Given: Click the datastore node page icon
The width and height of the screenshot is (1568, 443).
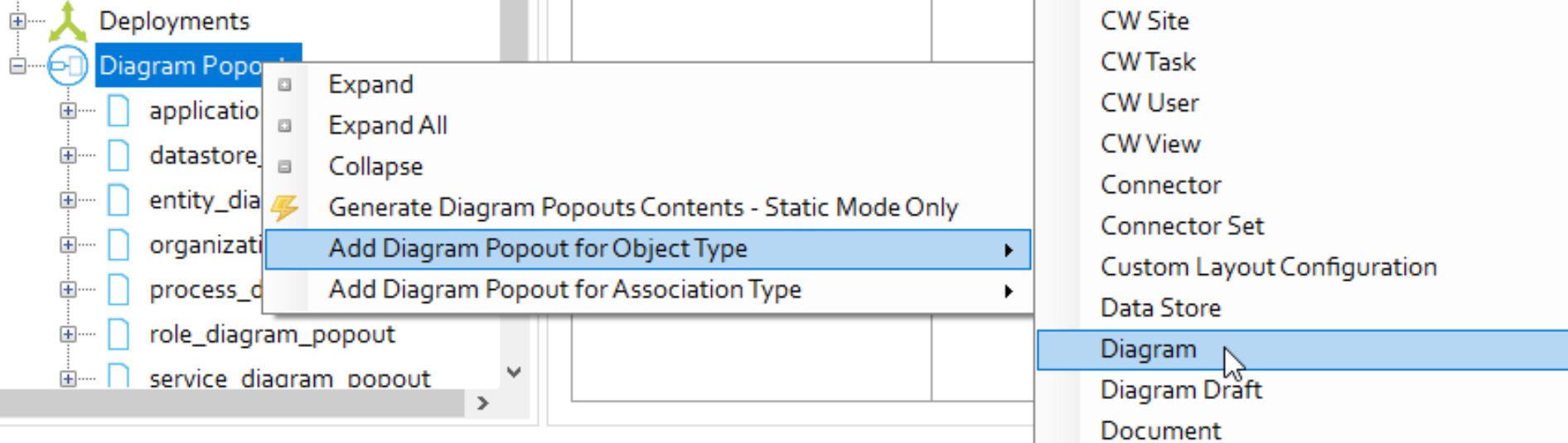Looking at the screenshot, I should coord(119,156).
